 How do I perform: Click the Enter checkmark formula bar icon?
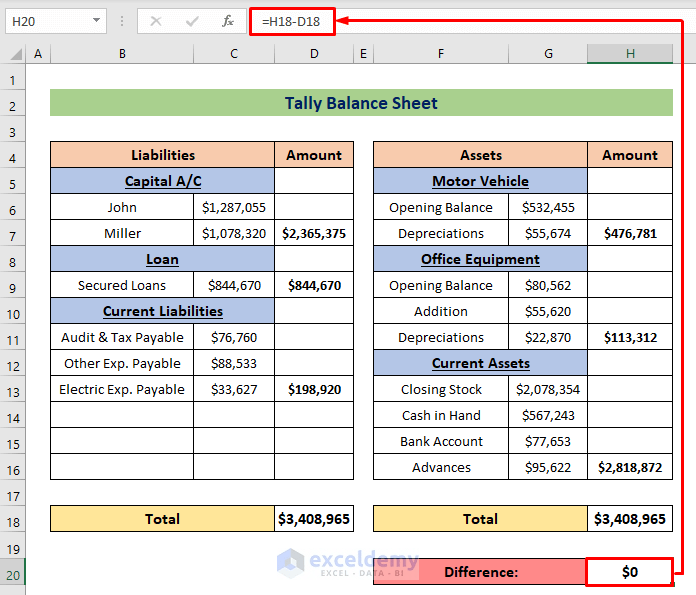(192, 21)
